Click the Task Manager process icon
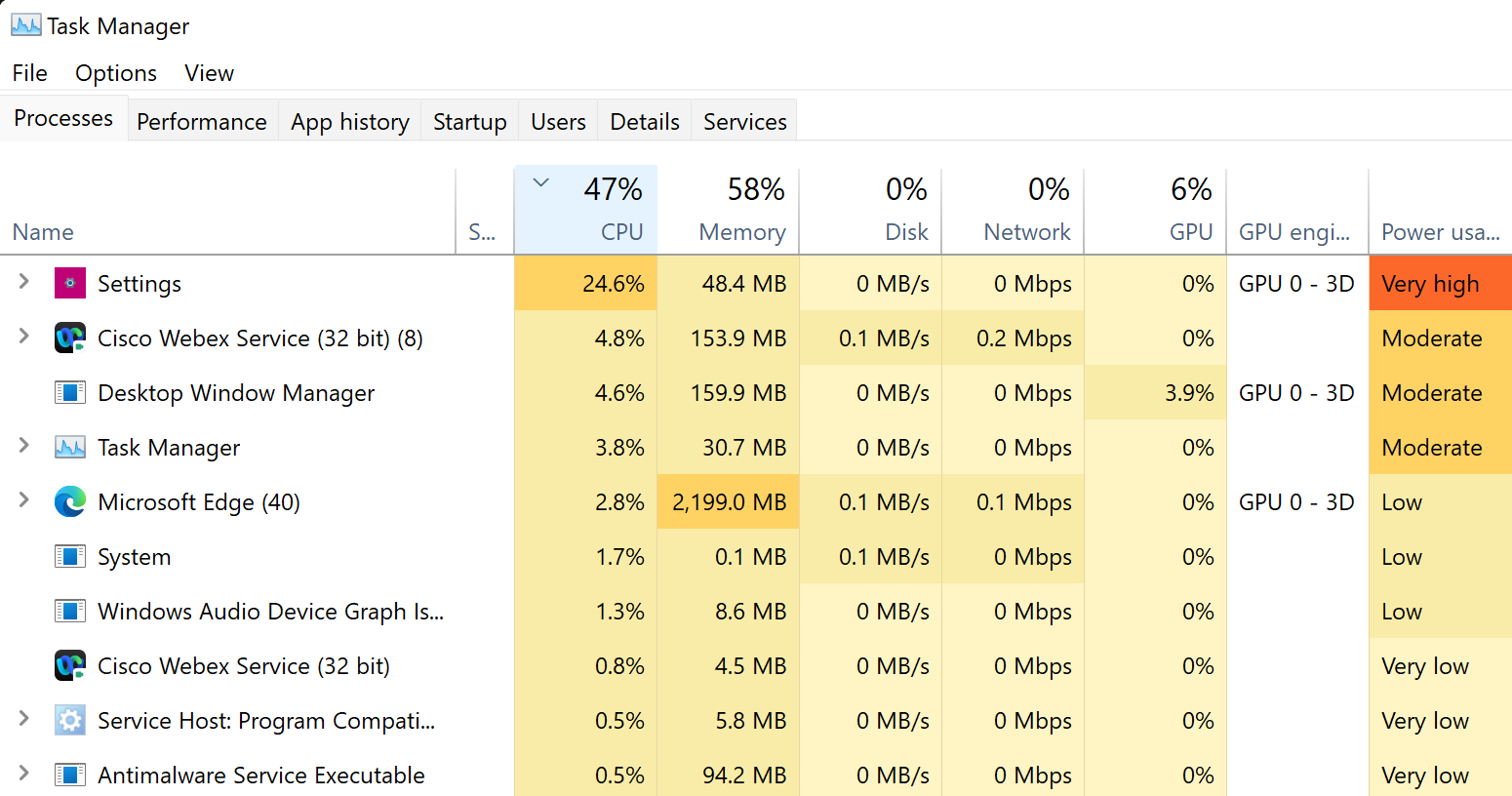Image resolution: width=1512 pixels, height=796 pixels. coord(70,448)
